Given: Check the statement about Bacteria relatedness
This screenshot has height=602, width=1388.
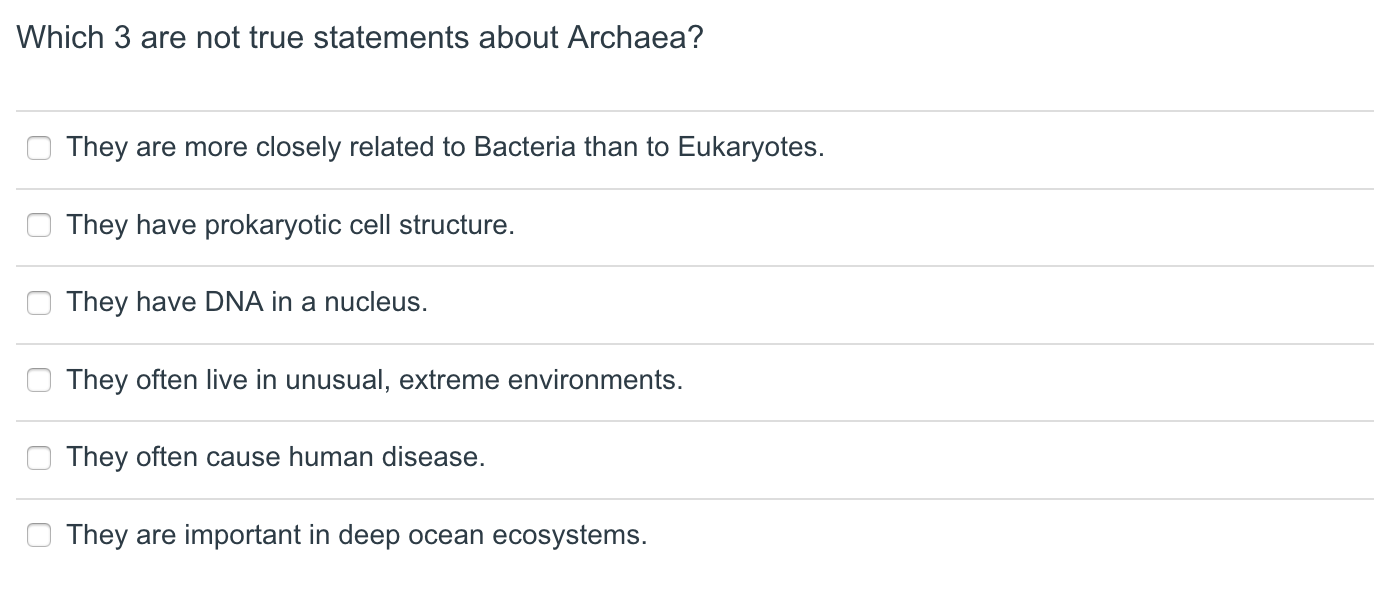Looking at the screenshot, I should tap(38, 147).
